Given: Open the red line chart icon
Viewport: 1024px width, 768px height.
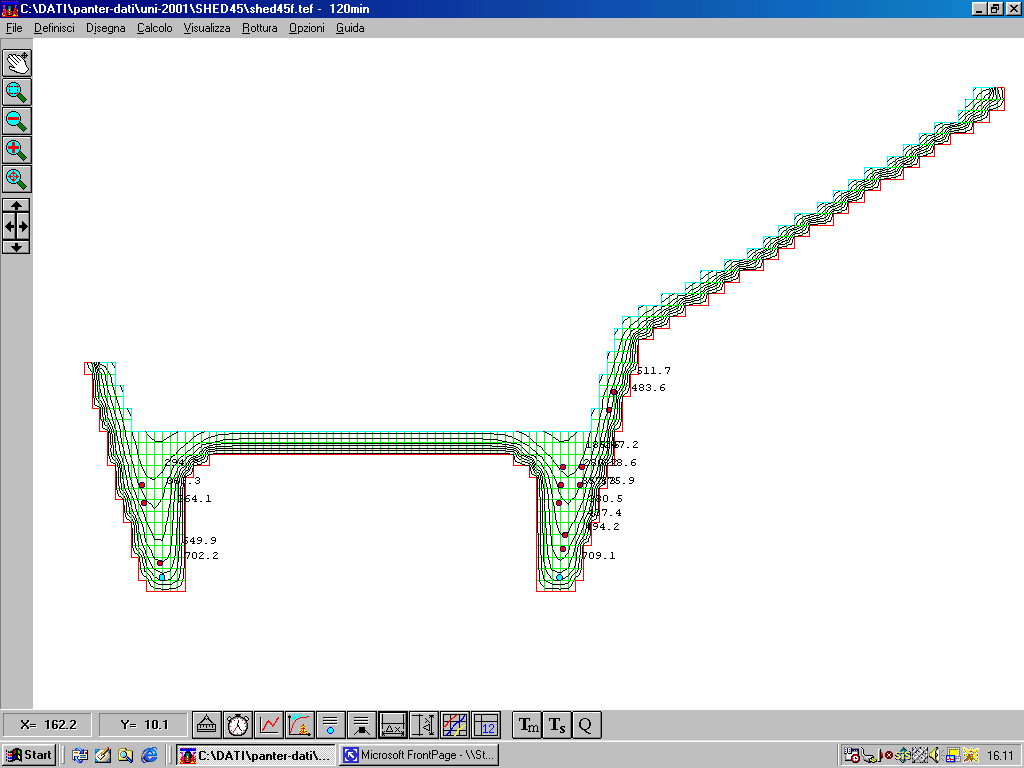Looking at the screenshot, I should [x=269, y=725].
